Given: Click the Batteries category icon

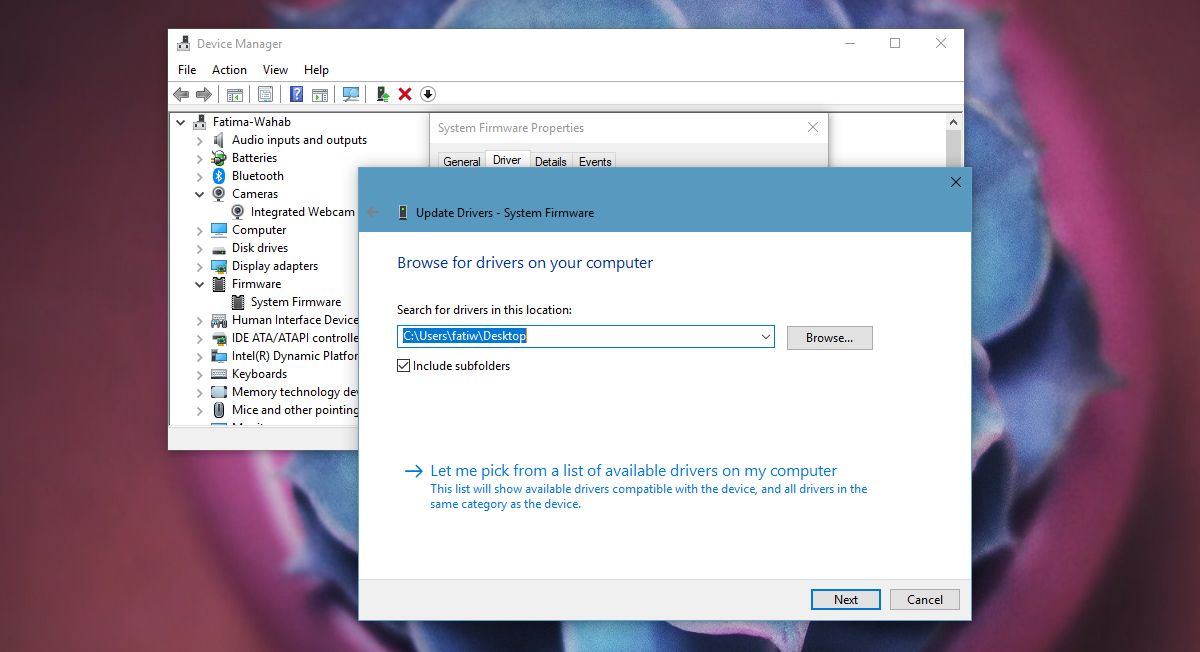Looking at the screenshot, I should pos(219,158).
